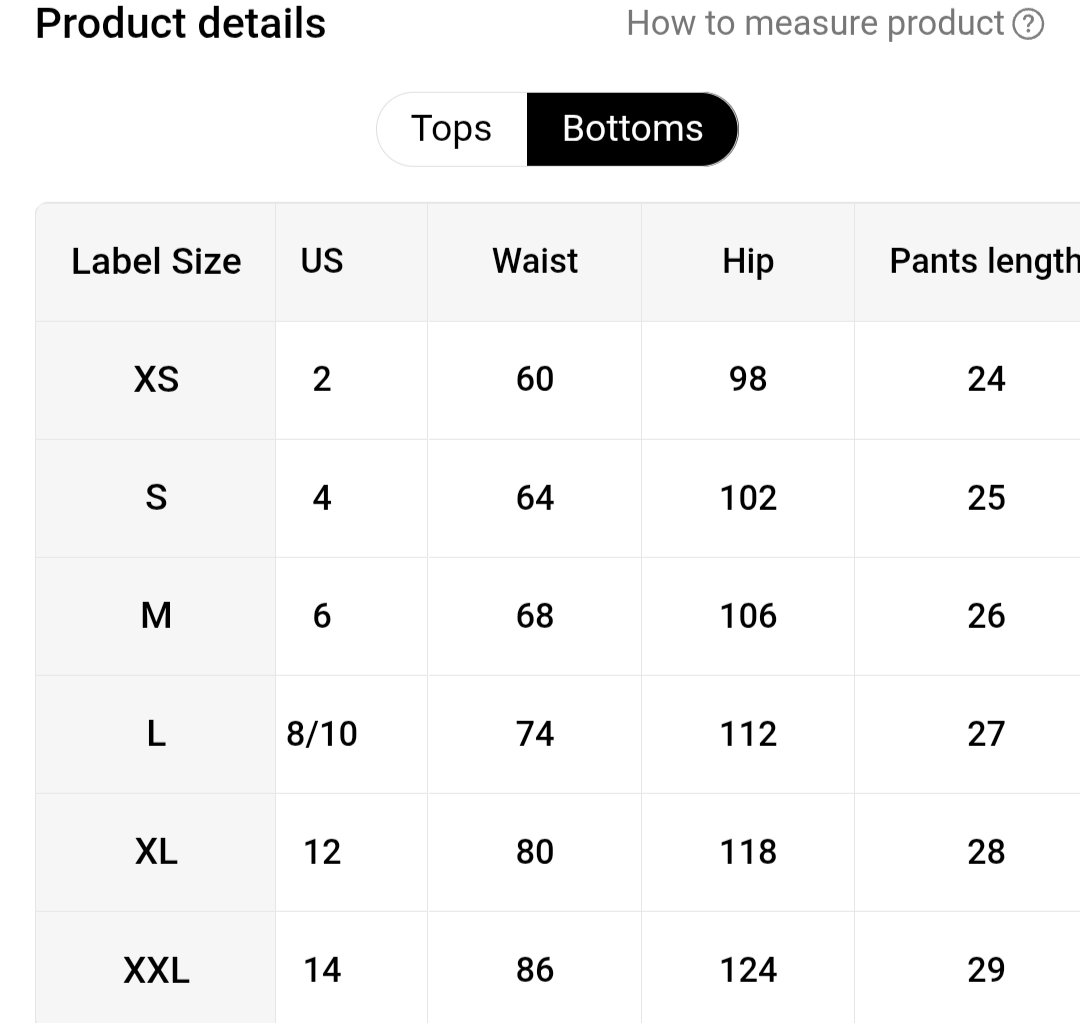Click the help question mark icon

click(x=1028, y=24)
